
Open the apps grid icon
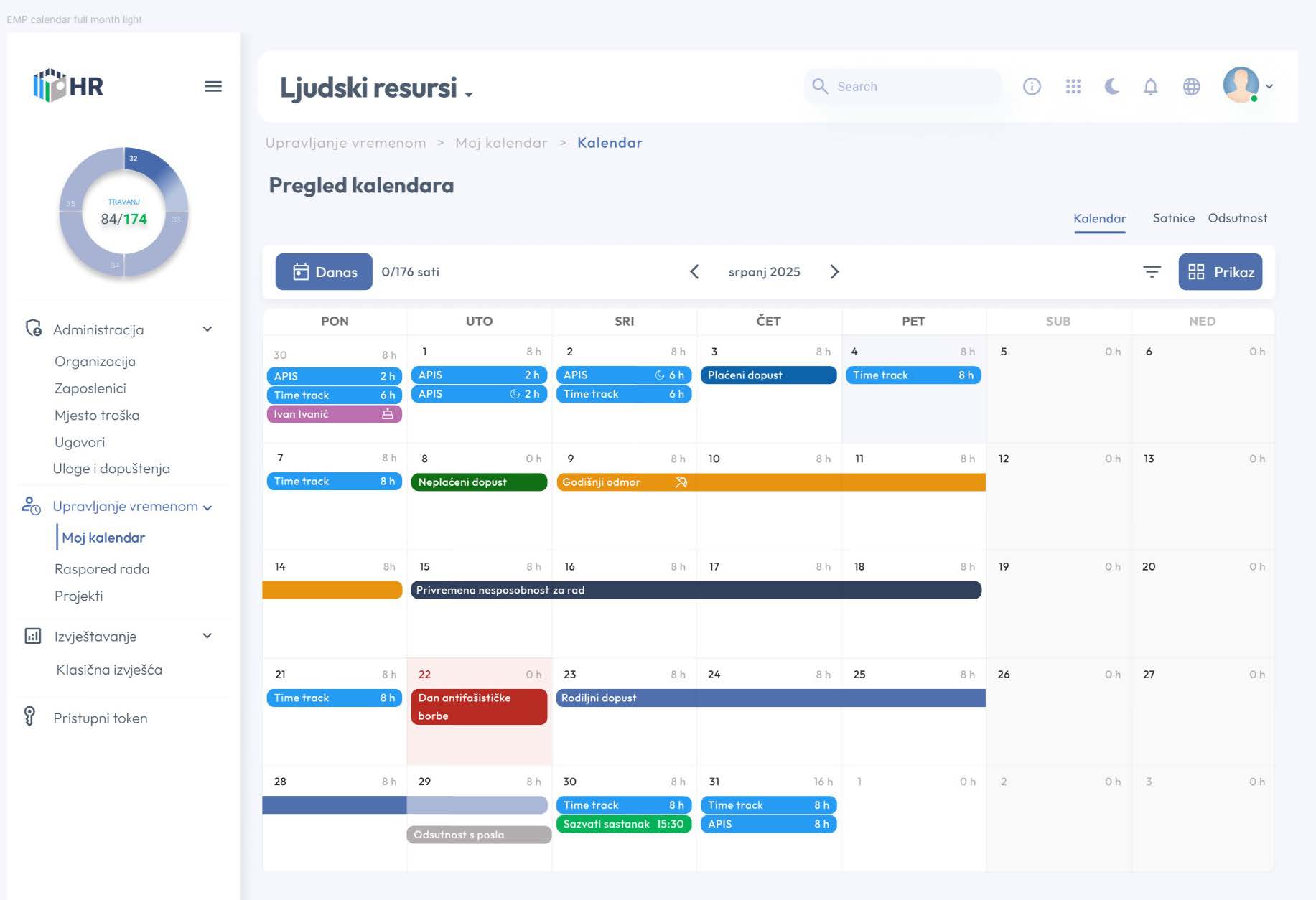coord(1073,86)
